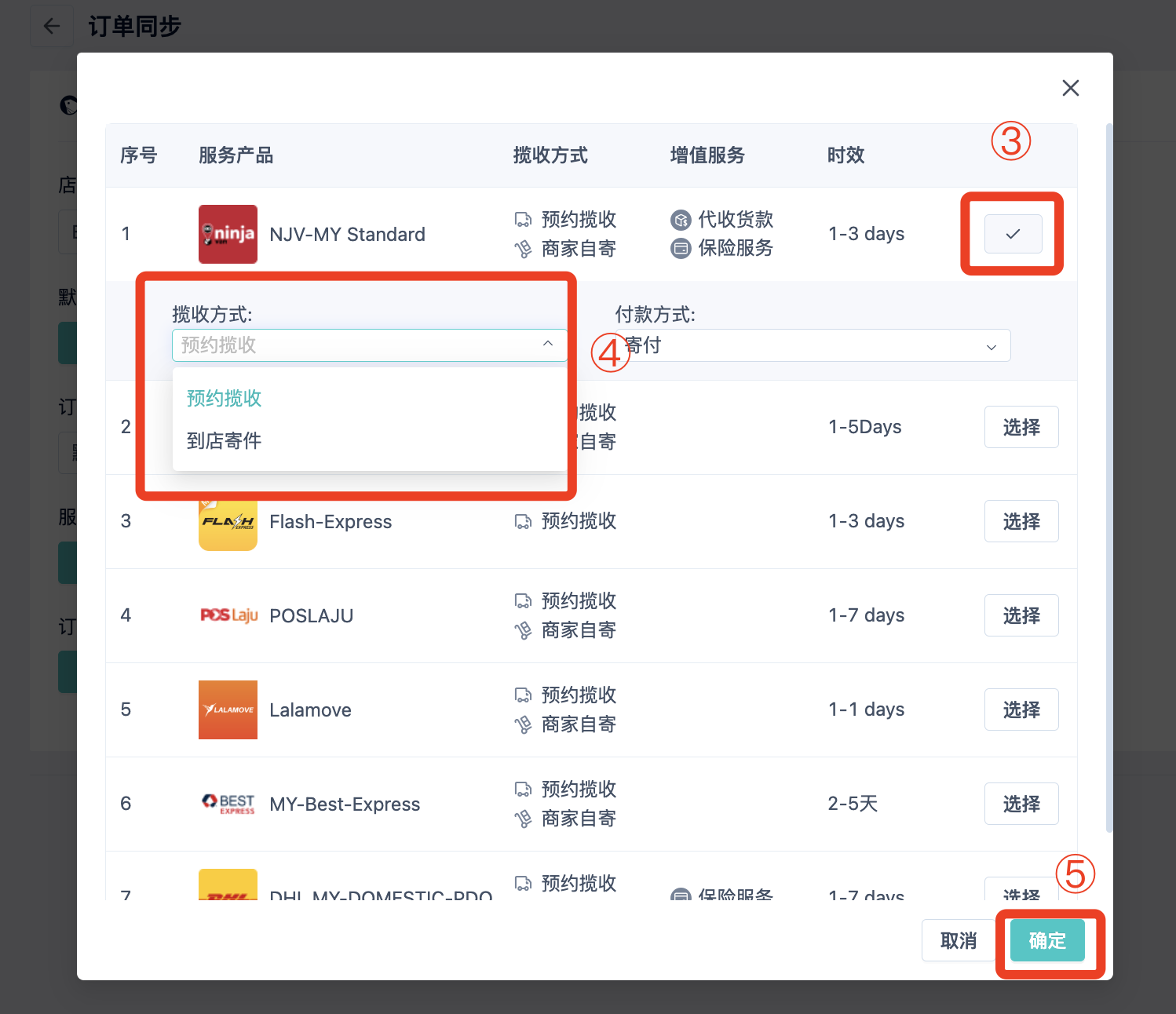Click the Lalamove logo
Screen dimensions: 1176x1014
tap(228, 709)
